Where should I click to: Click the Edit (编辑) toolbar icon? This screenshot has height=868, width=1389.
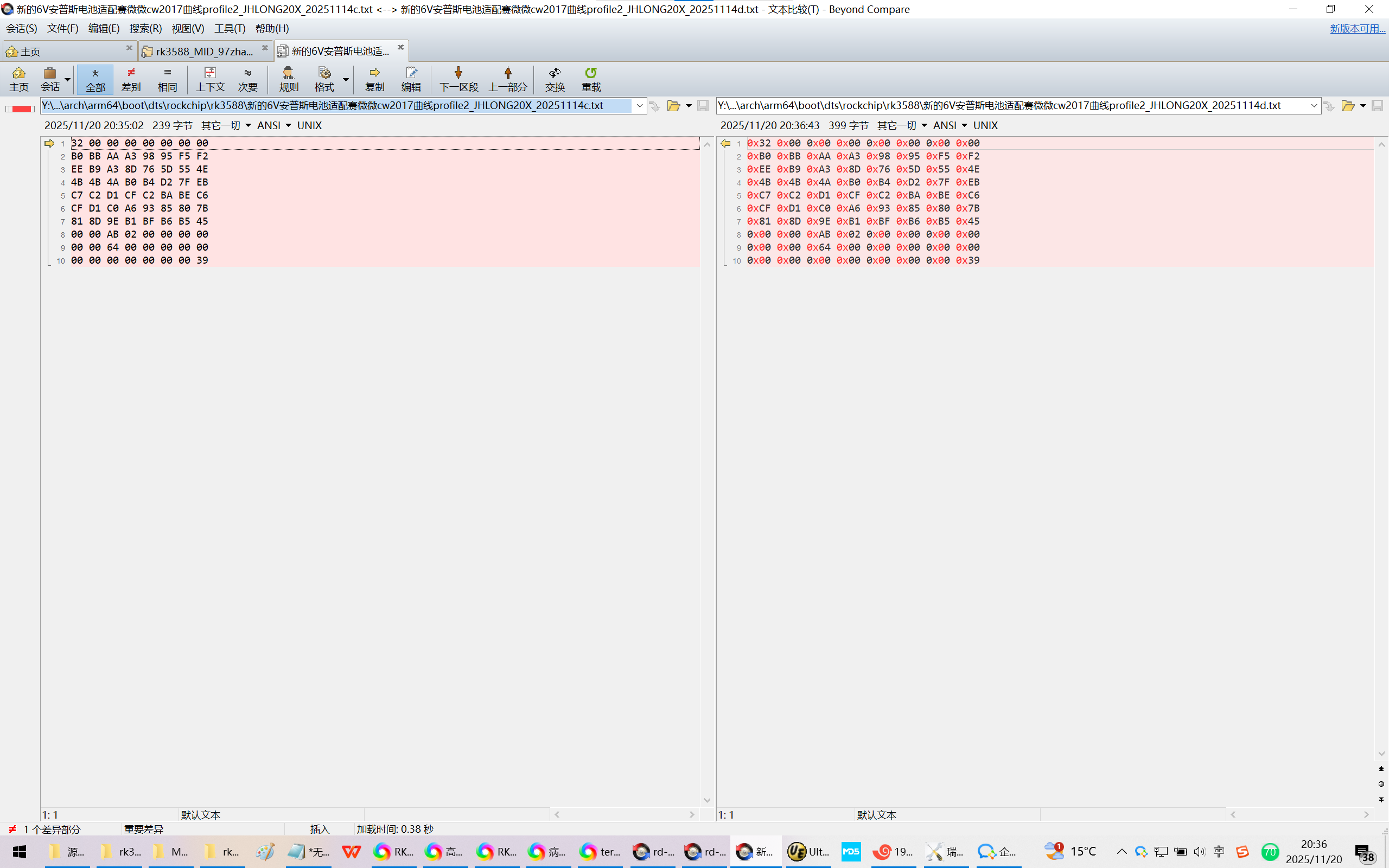[411, 79]
